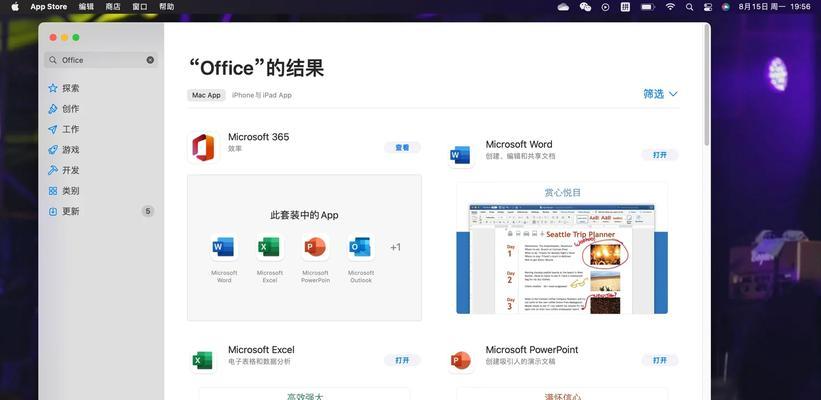Click the Outlook icon in the bundle
821x400 pixels.
[x=360, y=247]
